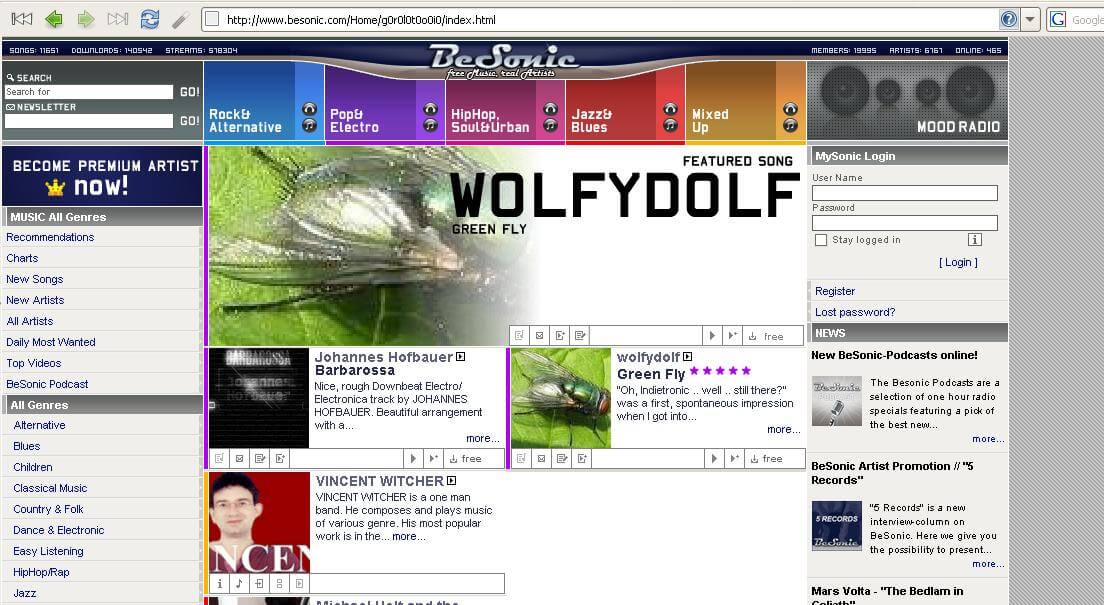Open BeSonic Podcast in the music menu

[x=47, y=385]
